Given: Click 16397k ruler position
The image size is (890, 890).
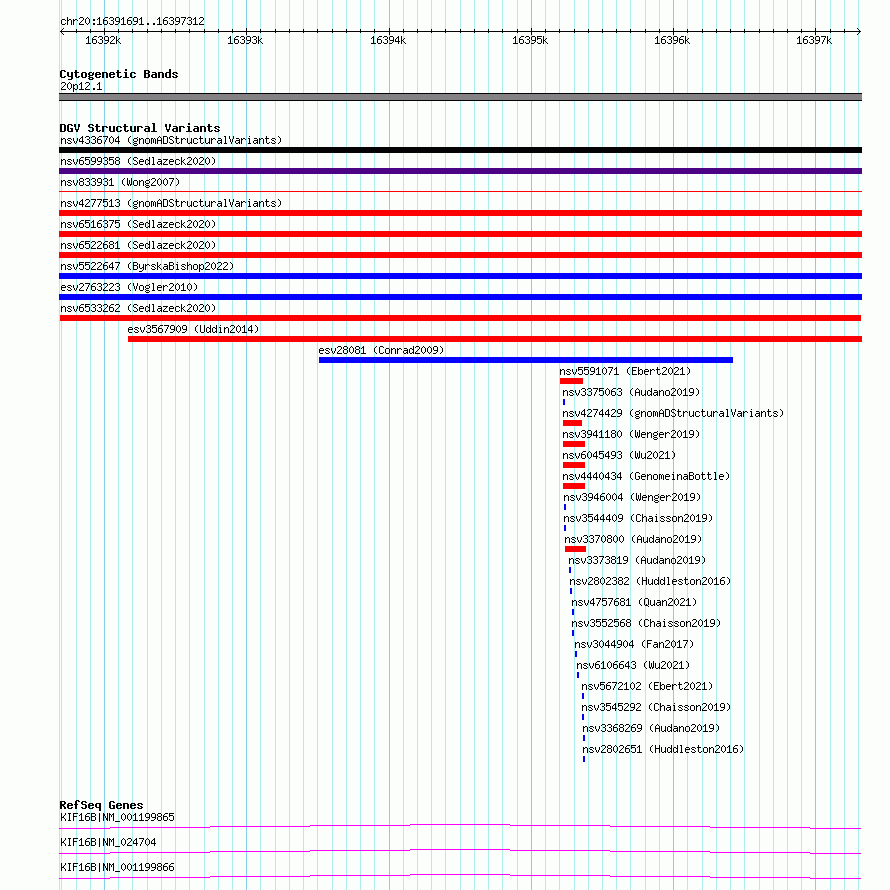Looking at the screenshot, I should click(x=814, y=40).
